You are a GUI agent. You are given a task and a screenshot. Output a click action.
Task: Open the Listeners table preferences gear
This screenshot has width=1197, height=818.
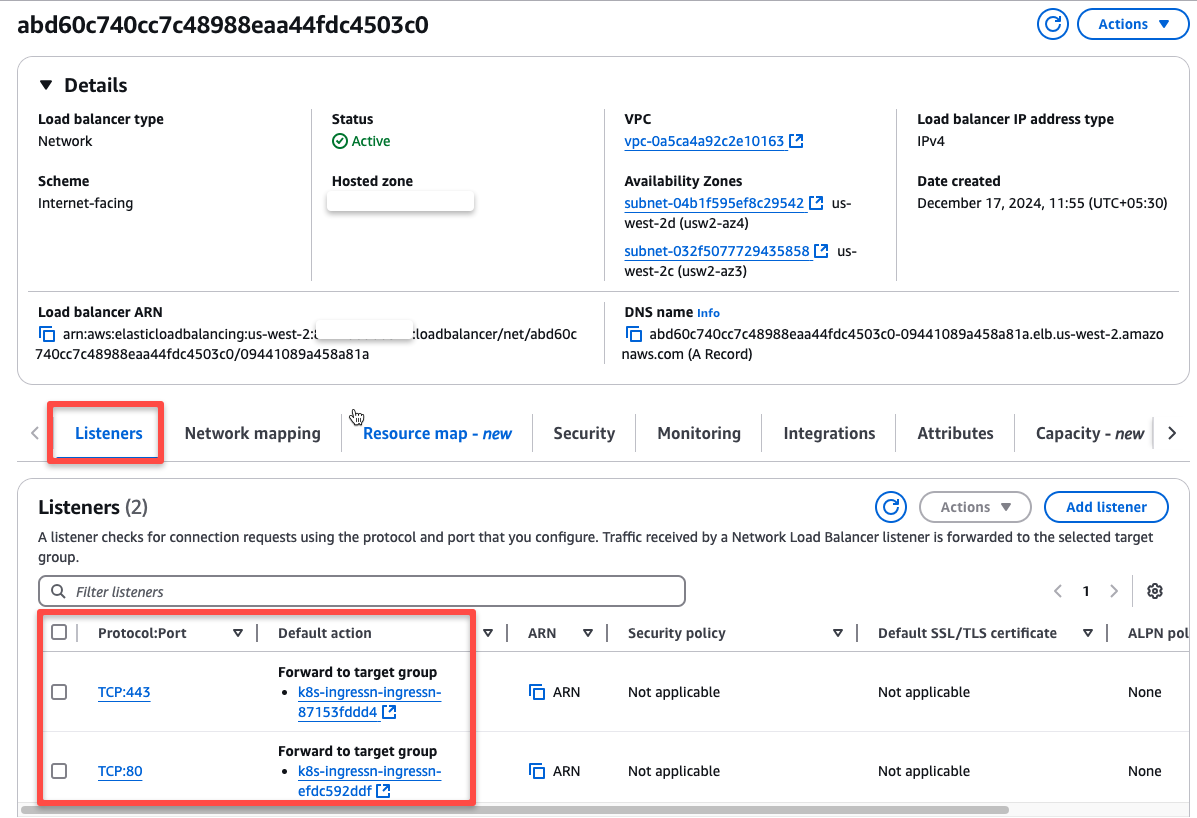1155,591
